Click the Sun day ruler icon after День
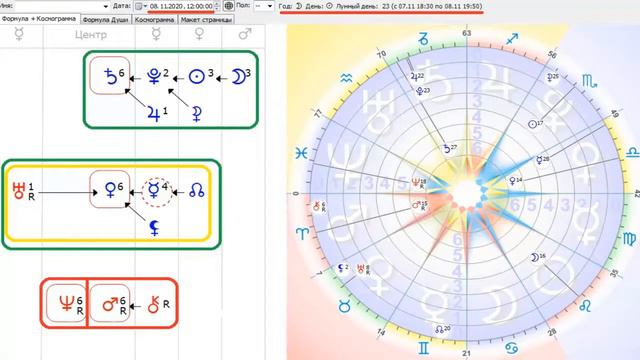This screenshot has width=640, height=360. tap(329, 6)
